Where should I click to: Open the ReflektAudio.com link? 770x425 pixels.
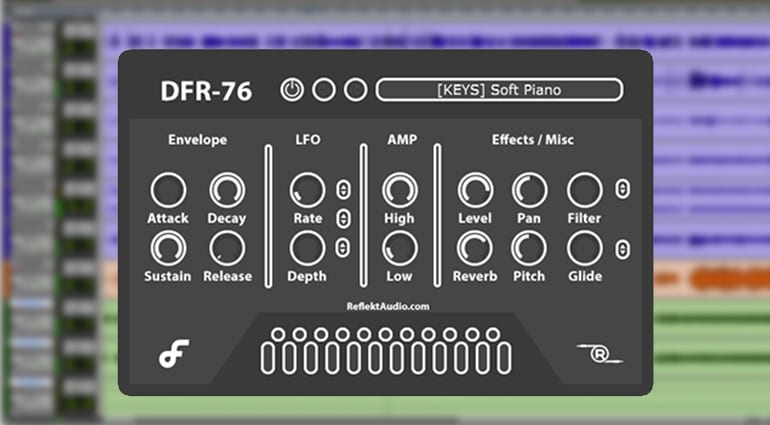[x=388, y=307]
